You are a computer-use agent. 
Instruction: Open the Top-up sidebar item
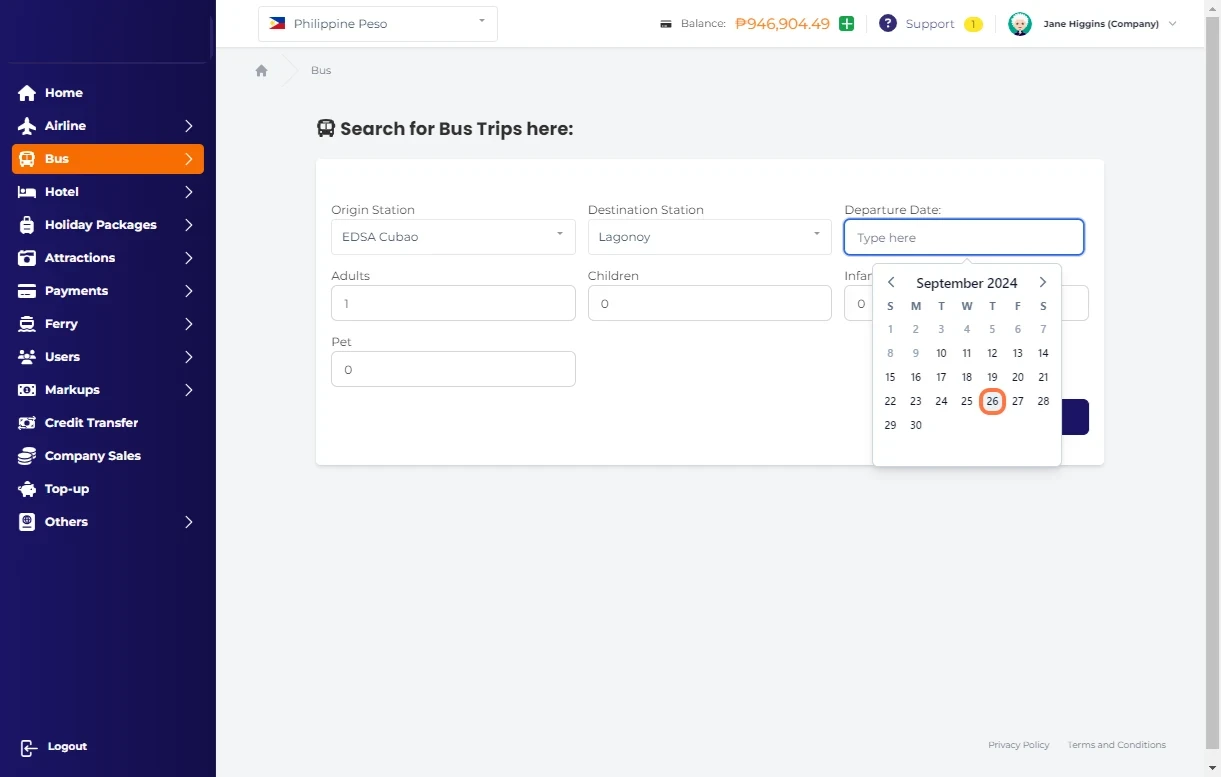click(x=66, y=489)
